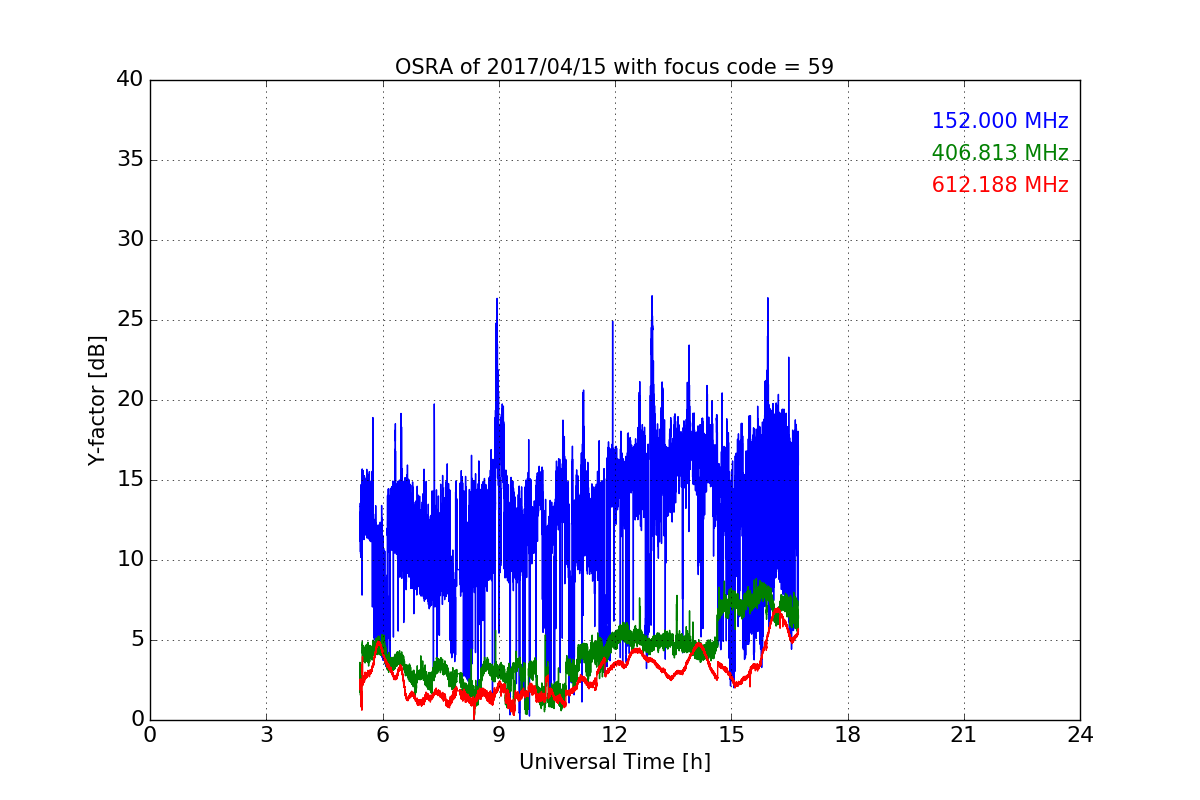Click the x-axis tick label '18'

tap(848, 735)
